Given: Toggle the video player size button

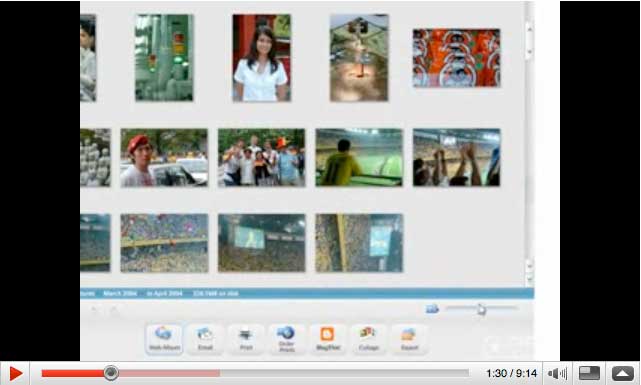Looking at the screenshot, I should pos(589,374).
